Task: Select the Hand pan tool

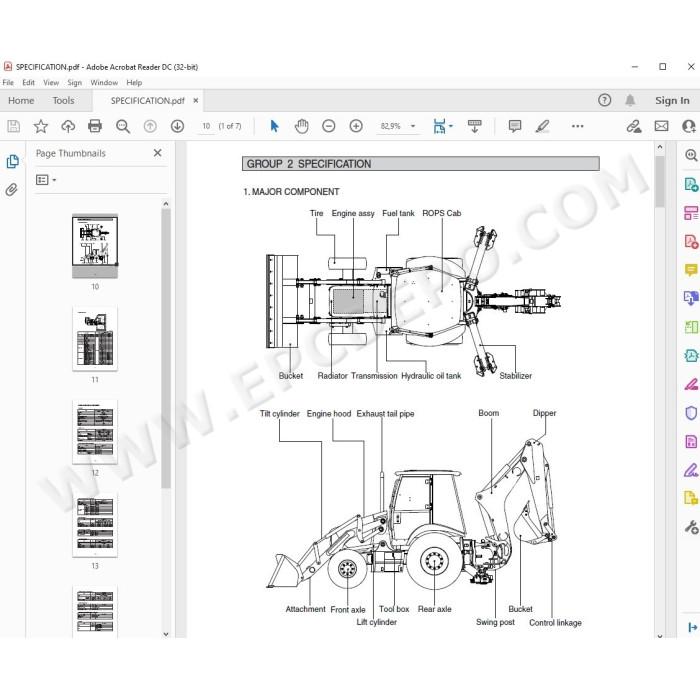Action: pos(302,126)
